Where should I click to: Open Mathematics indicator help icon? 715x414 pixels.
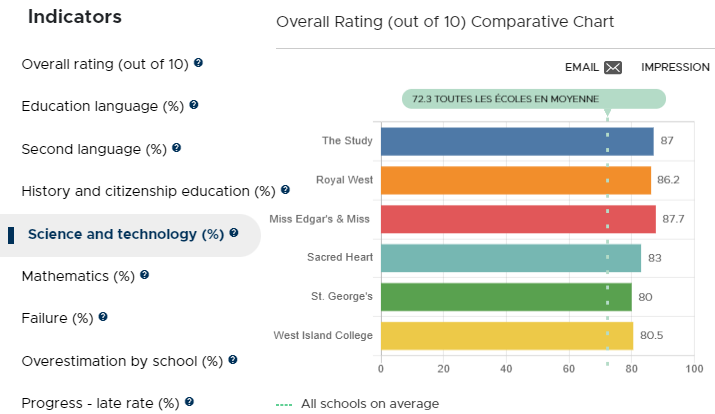tap(145, 274)
